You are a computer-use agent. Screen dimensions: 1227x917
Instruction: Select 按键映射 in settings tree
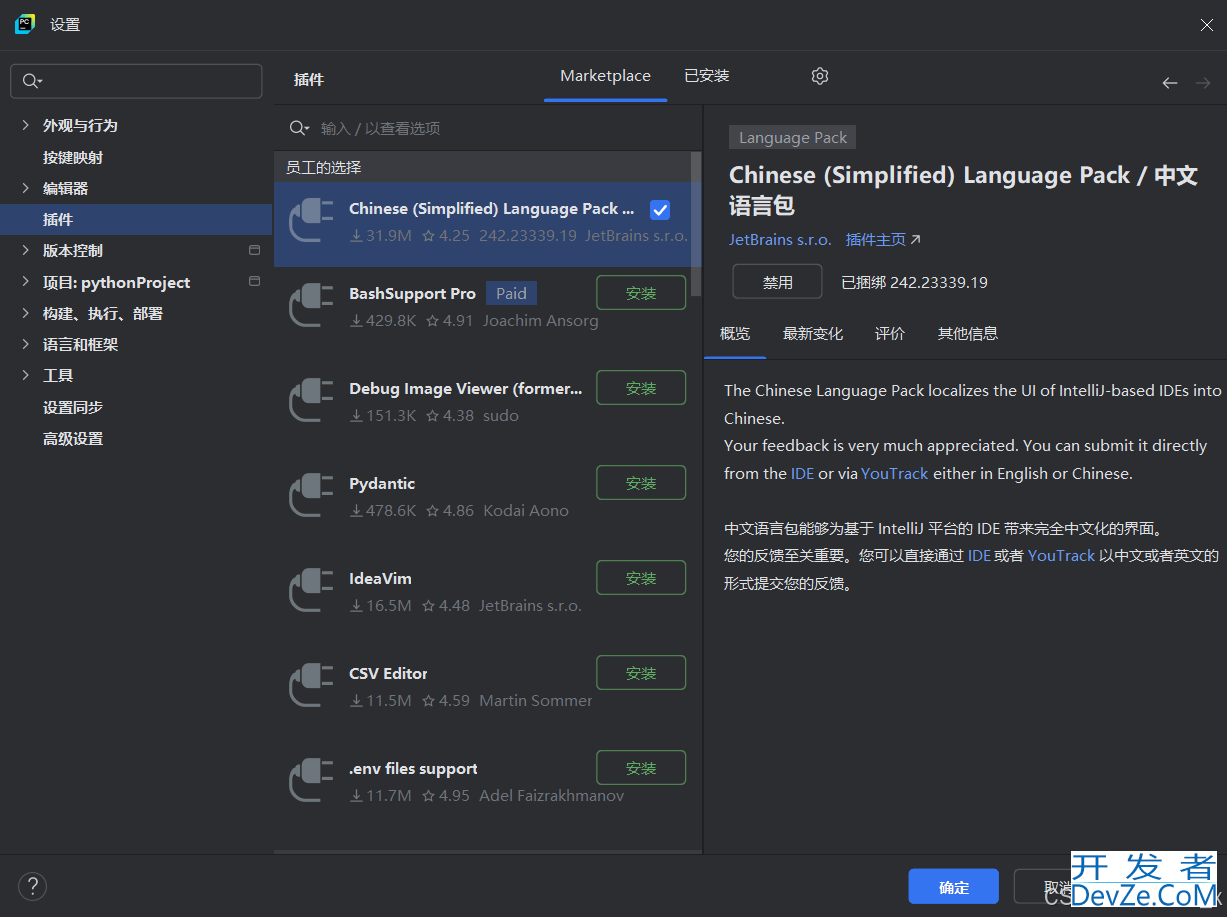tap(73, 157)
